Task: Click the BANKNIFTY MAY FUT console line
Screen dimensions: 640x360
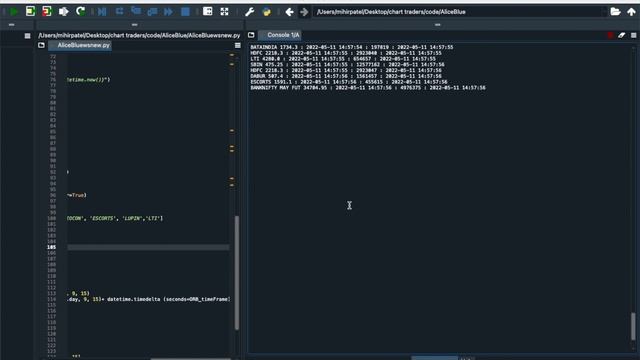Action: coord(368,88)
